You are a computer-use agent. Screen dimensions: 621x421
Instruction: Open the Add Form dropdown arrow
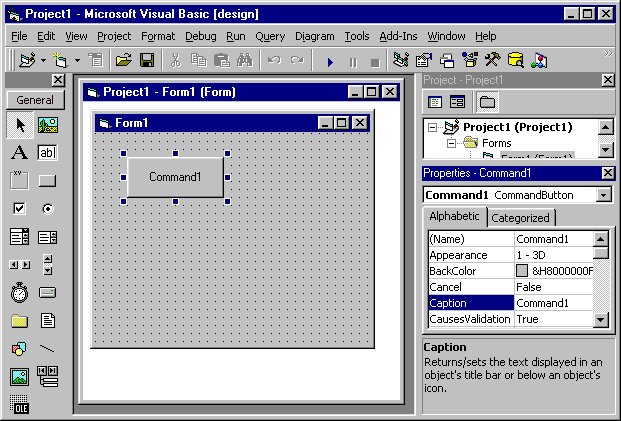tap(77, 61)
